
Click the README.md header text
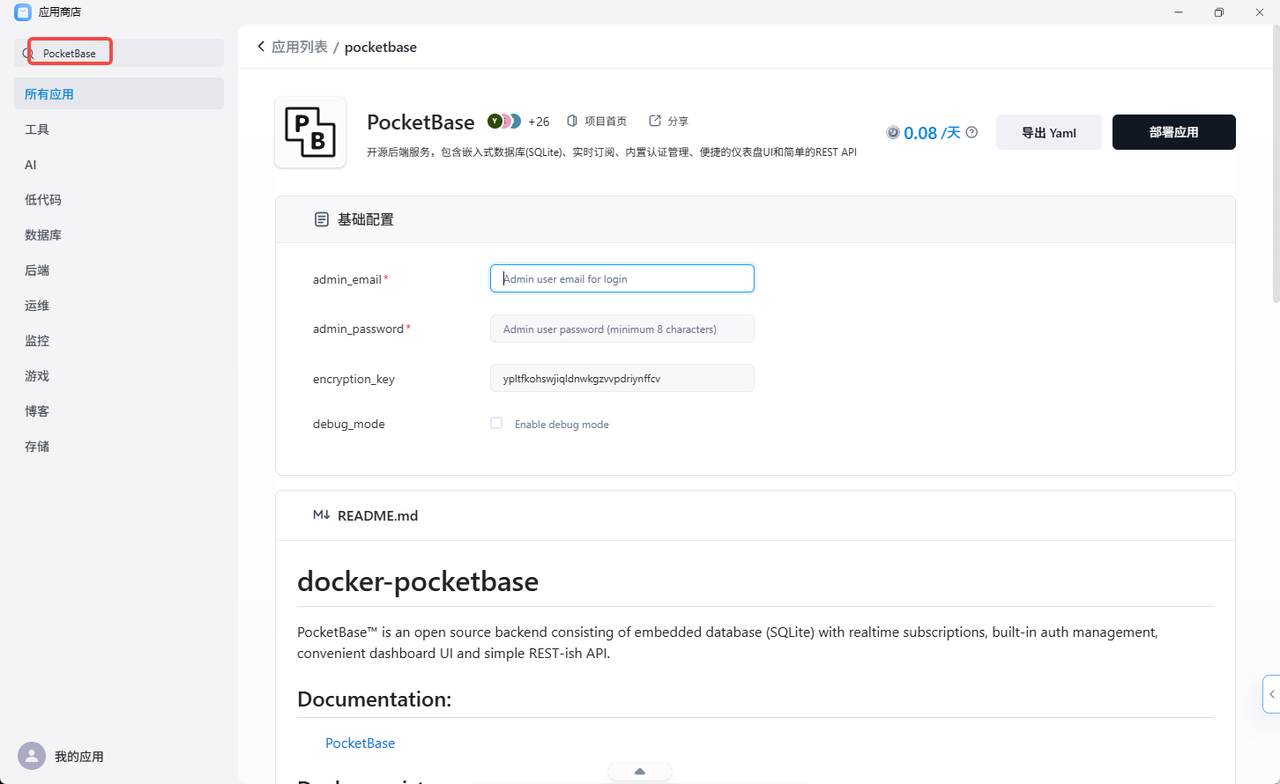click(378, 516)
